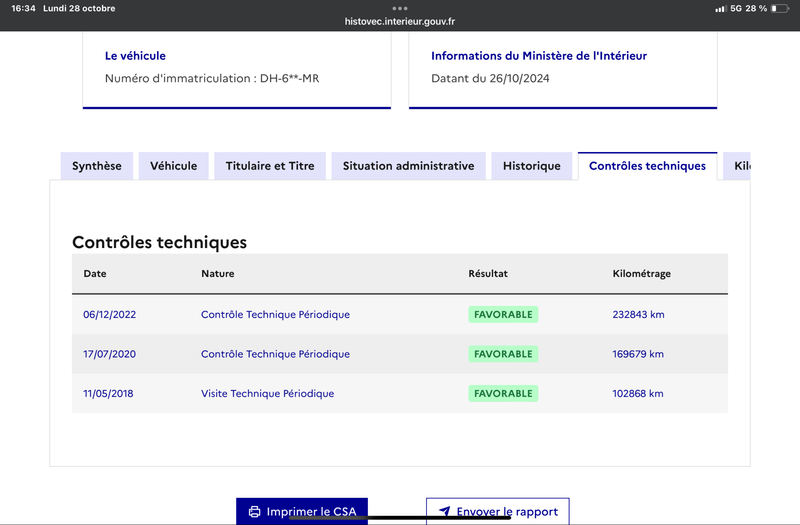Click the FAVORABLE badge for 11/05/2018
Screen dimensions: 800x525
(503, 393)
